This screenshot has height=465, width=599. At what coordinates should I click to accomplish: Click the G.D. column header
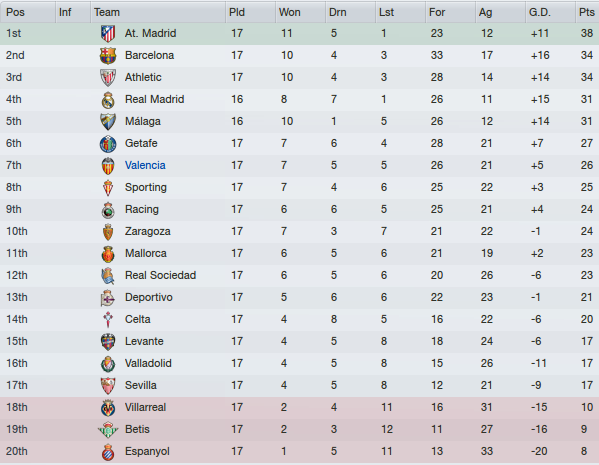pyautogui.click(x=539, y=12)
